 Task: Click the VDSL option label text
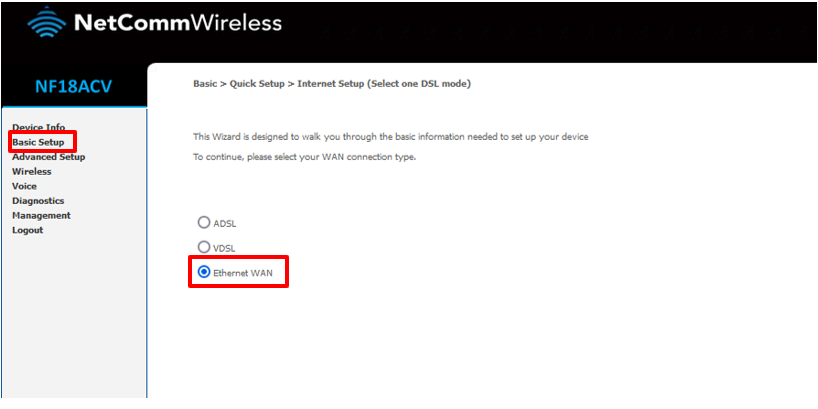[x=224, y=248]
